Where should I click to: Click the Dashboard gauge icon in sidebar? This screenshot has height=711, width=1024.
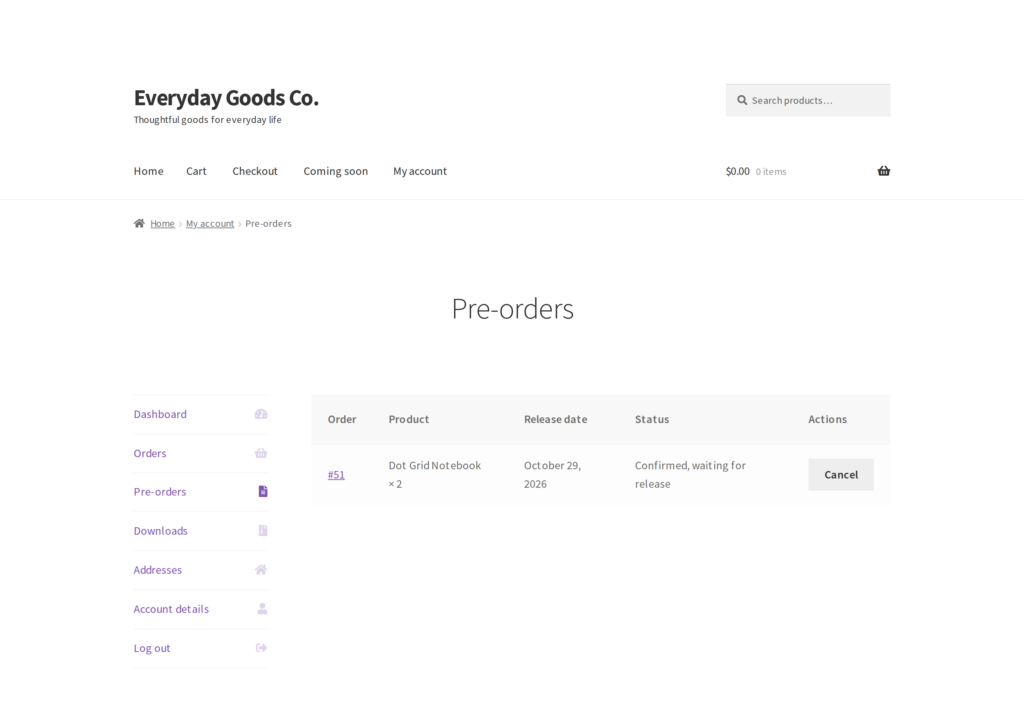click(261, 414)
